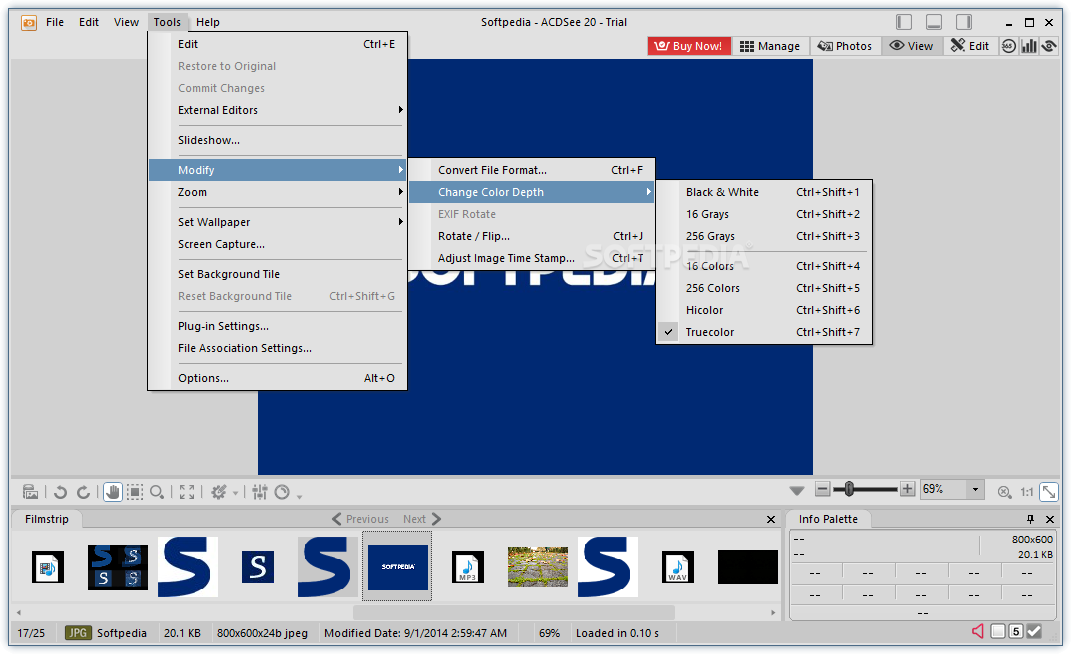The height and width of the screenshot is (654, 1071).
Task: Open the Edit menu in menu bar
Action: (89, 22)
